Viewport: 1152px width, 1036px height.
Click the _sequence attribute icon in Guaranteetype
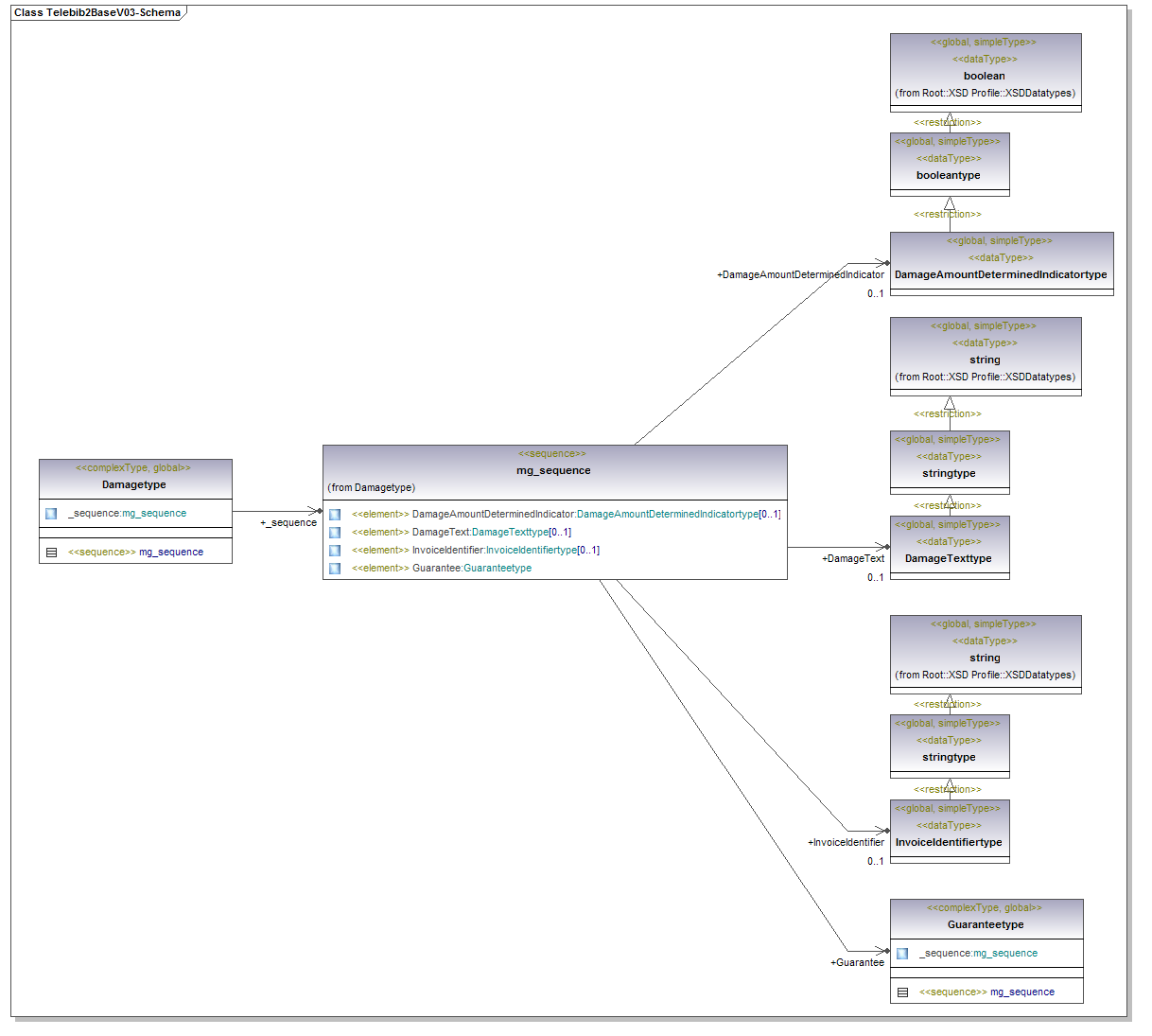point(902,954)
